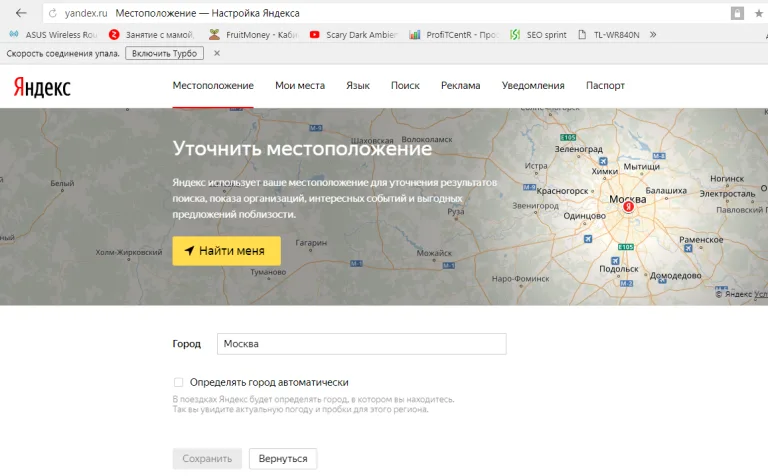The image size is (768, 476).
Task: Click the Холм-Жирковский label on the map
Action: click(129, 252)
